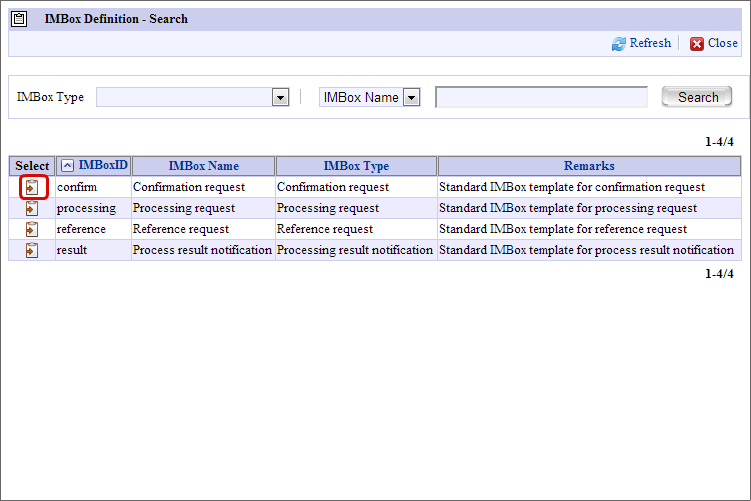Click the 'IMBox Definition - Search' title

coord(116,19)
